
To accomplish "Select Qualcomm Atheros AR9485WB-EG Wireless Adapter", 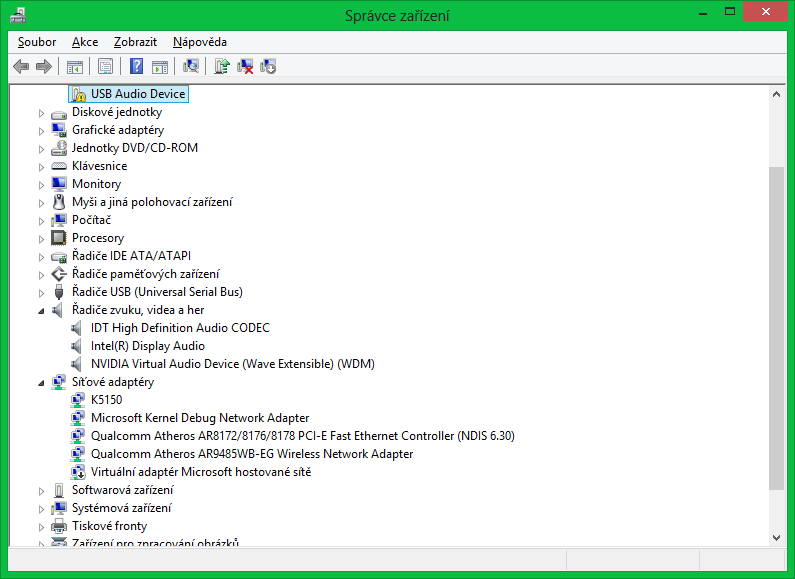I will [252, 454].
